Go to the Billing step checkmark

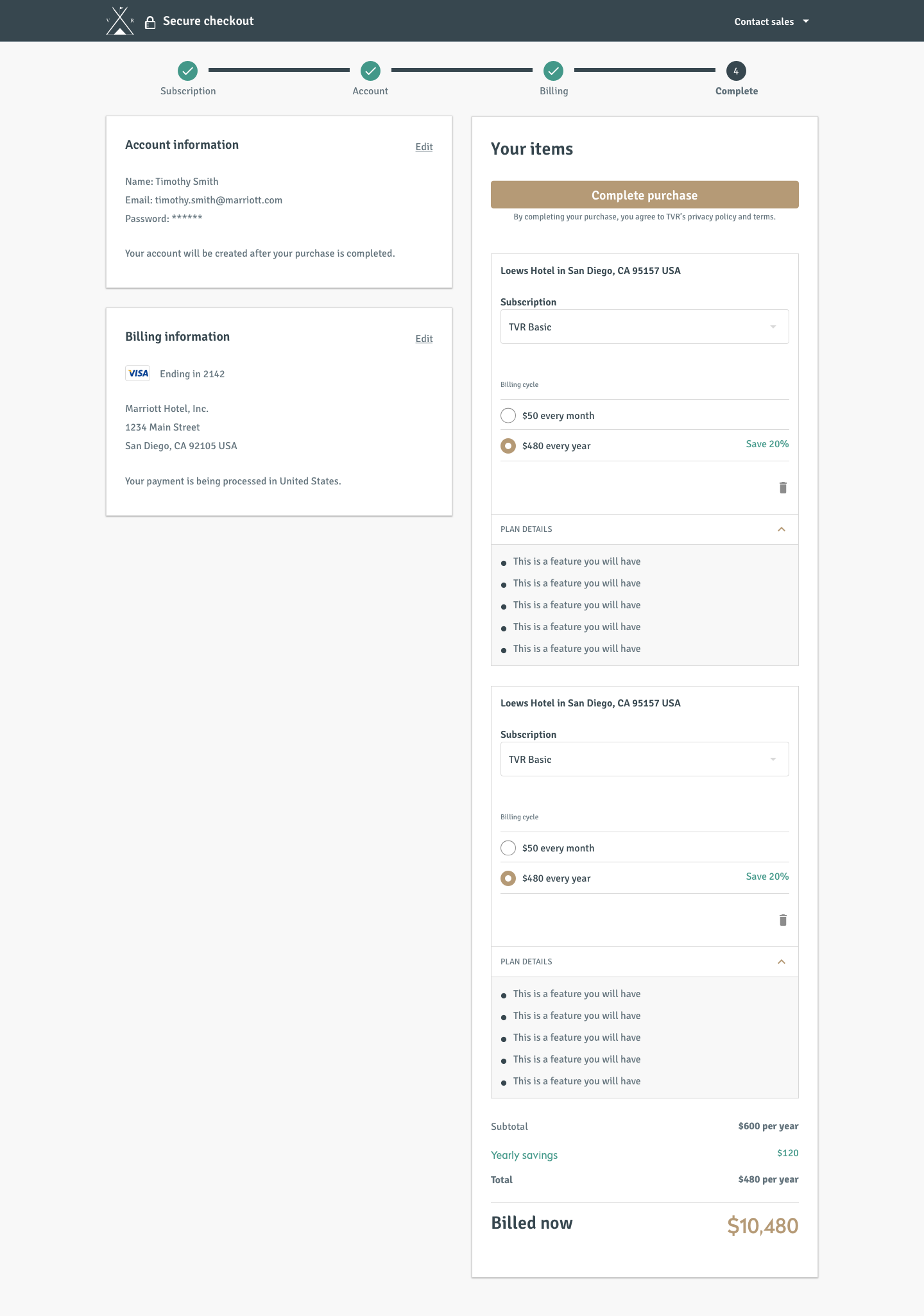(553, 71)
